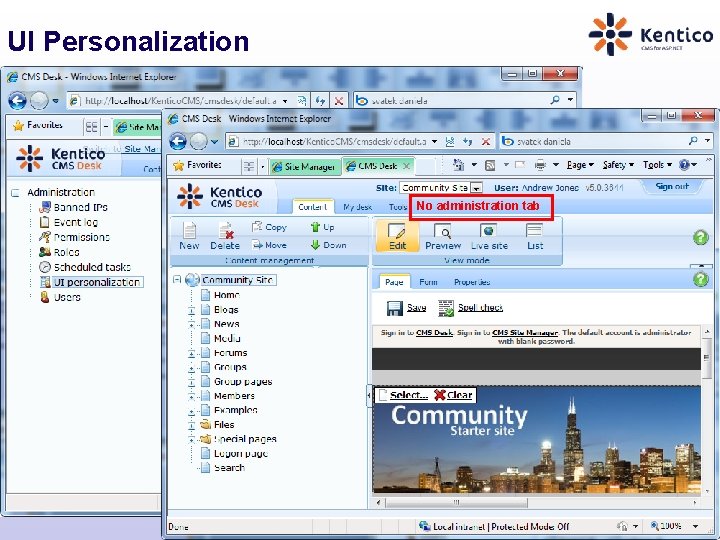Select Home in the content tree
The height and width of the screenshot is (540, 720).
[x=227, y=295]
